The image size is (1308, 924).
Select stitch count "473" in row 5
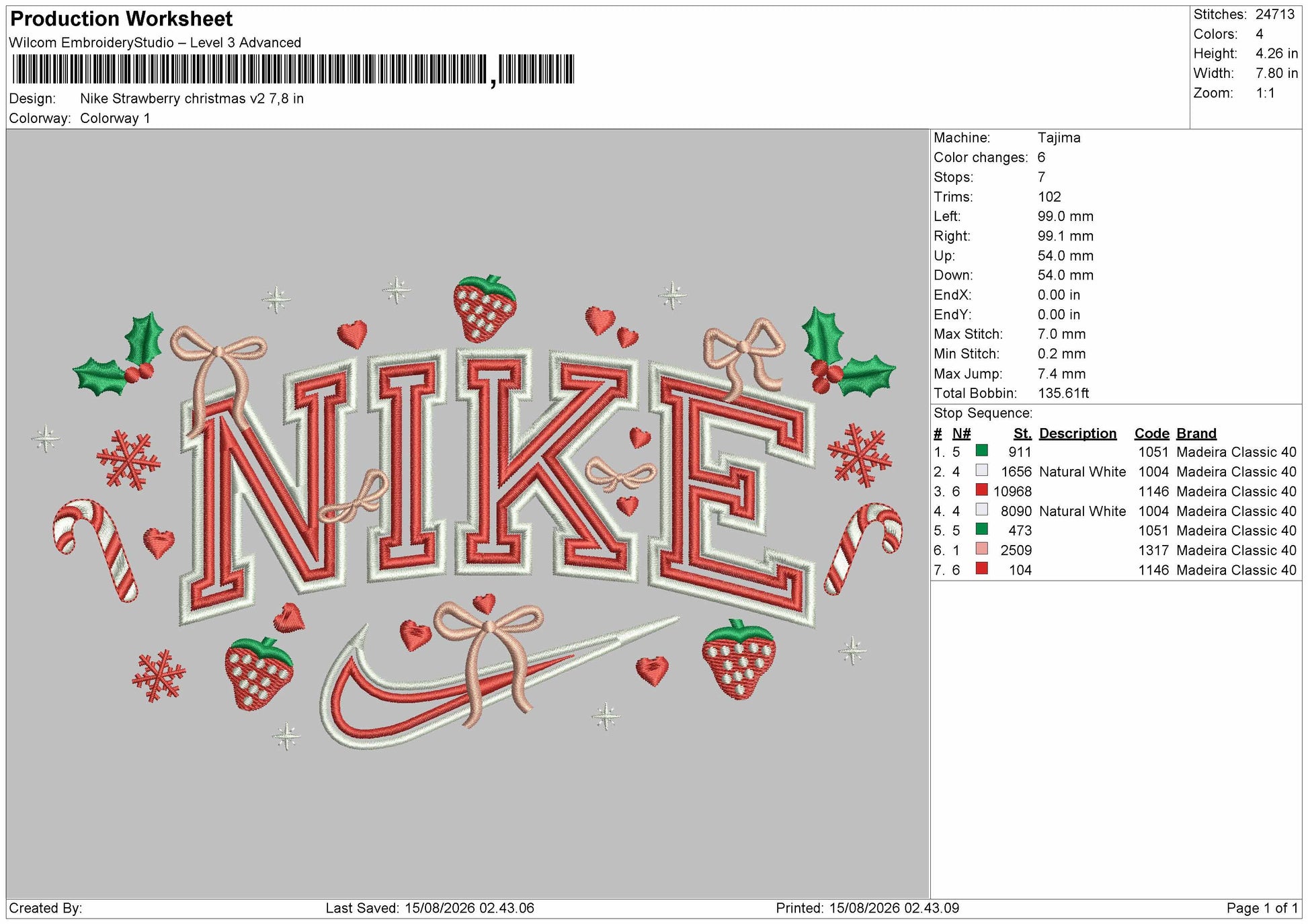tap(1020, 530)
